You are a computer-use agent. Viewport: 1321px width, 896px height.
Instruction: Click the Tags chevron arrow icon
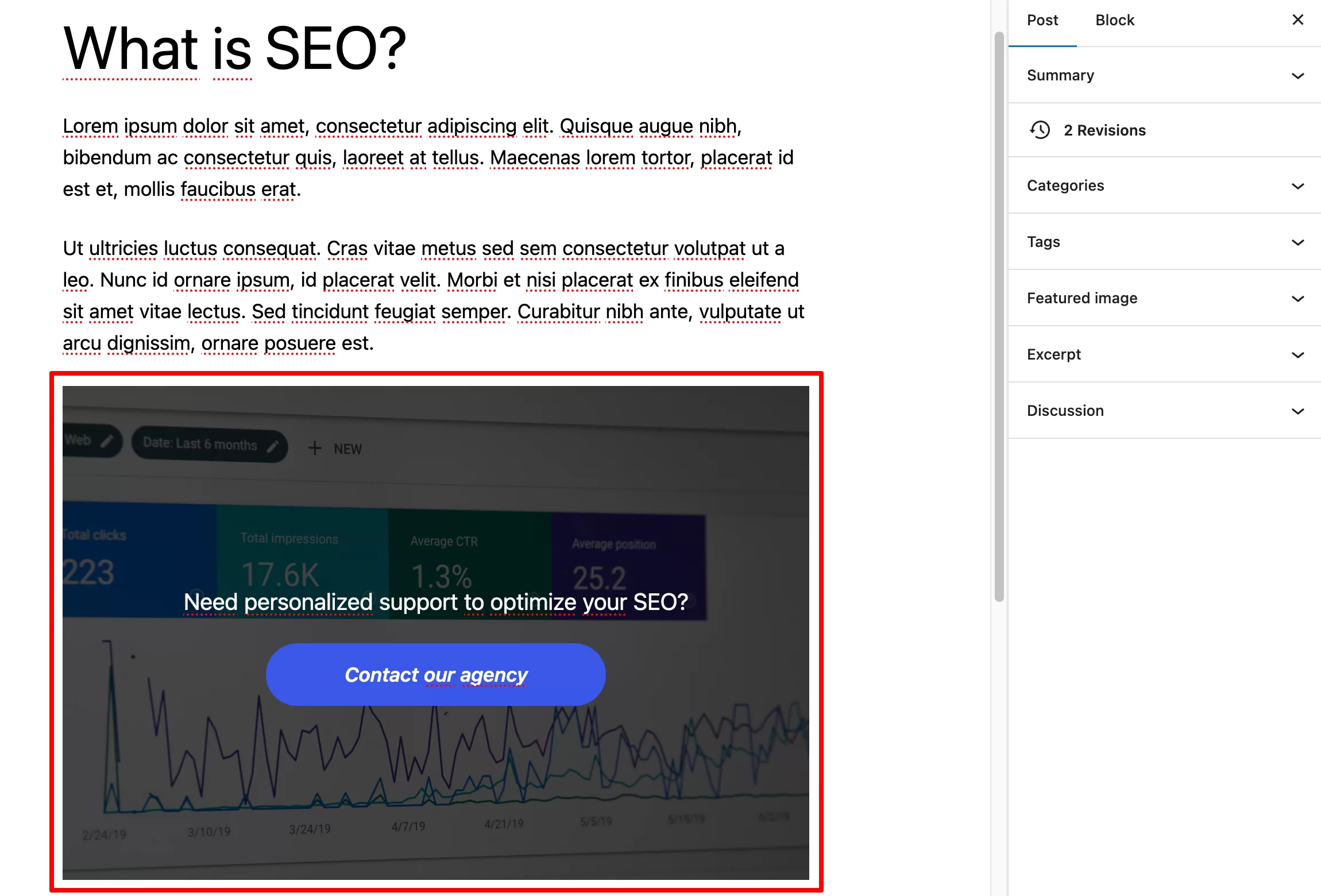click(x=1298, y=242)
